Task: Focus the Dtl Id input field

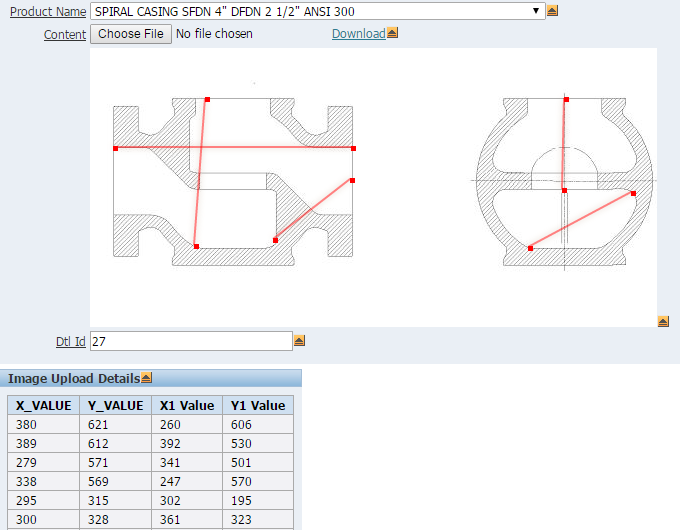Action: [191, 341]
